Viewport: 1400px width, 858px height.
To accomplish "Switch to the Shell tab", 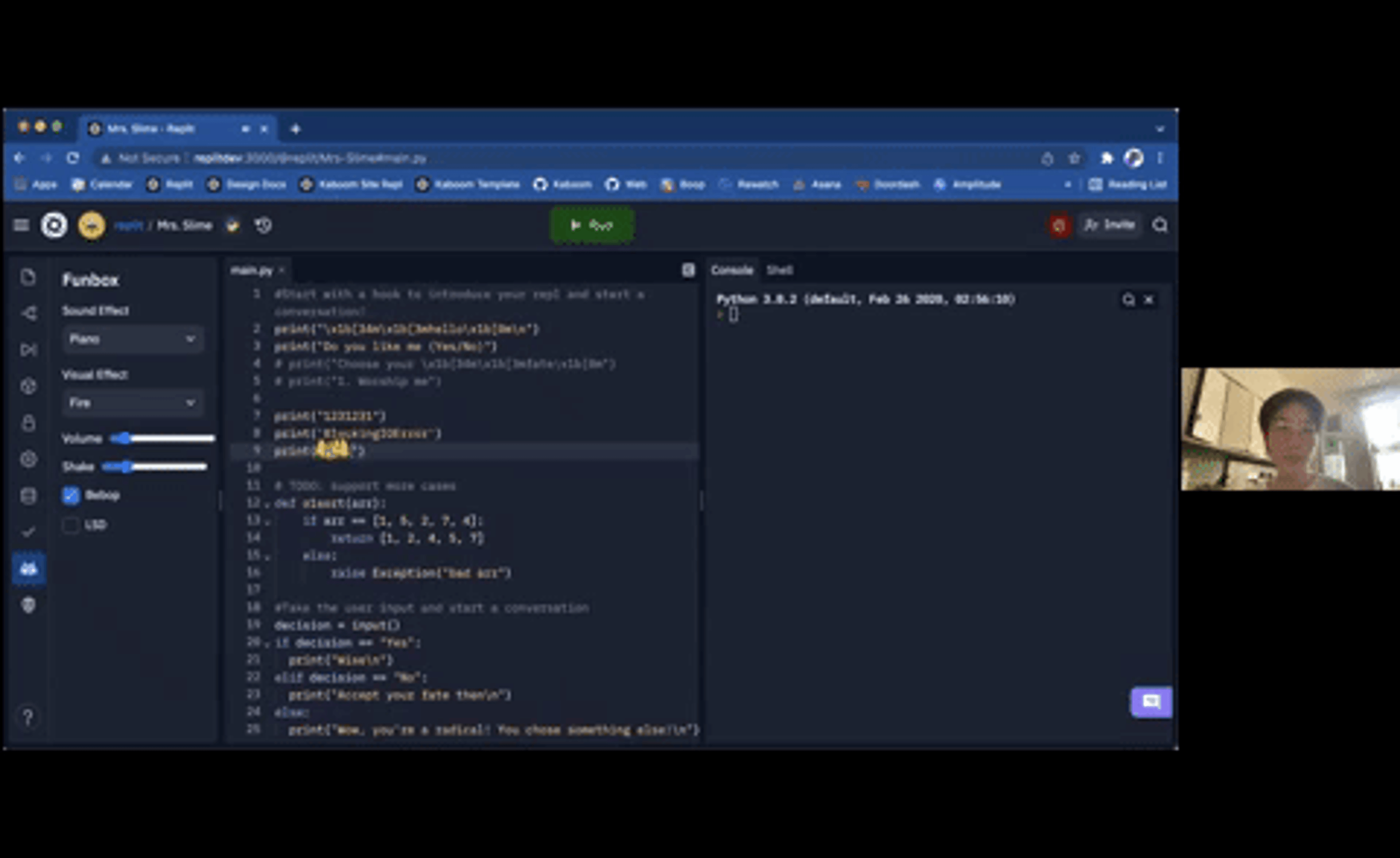I will (779, 270).
